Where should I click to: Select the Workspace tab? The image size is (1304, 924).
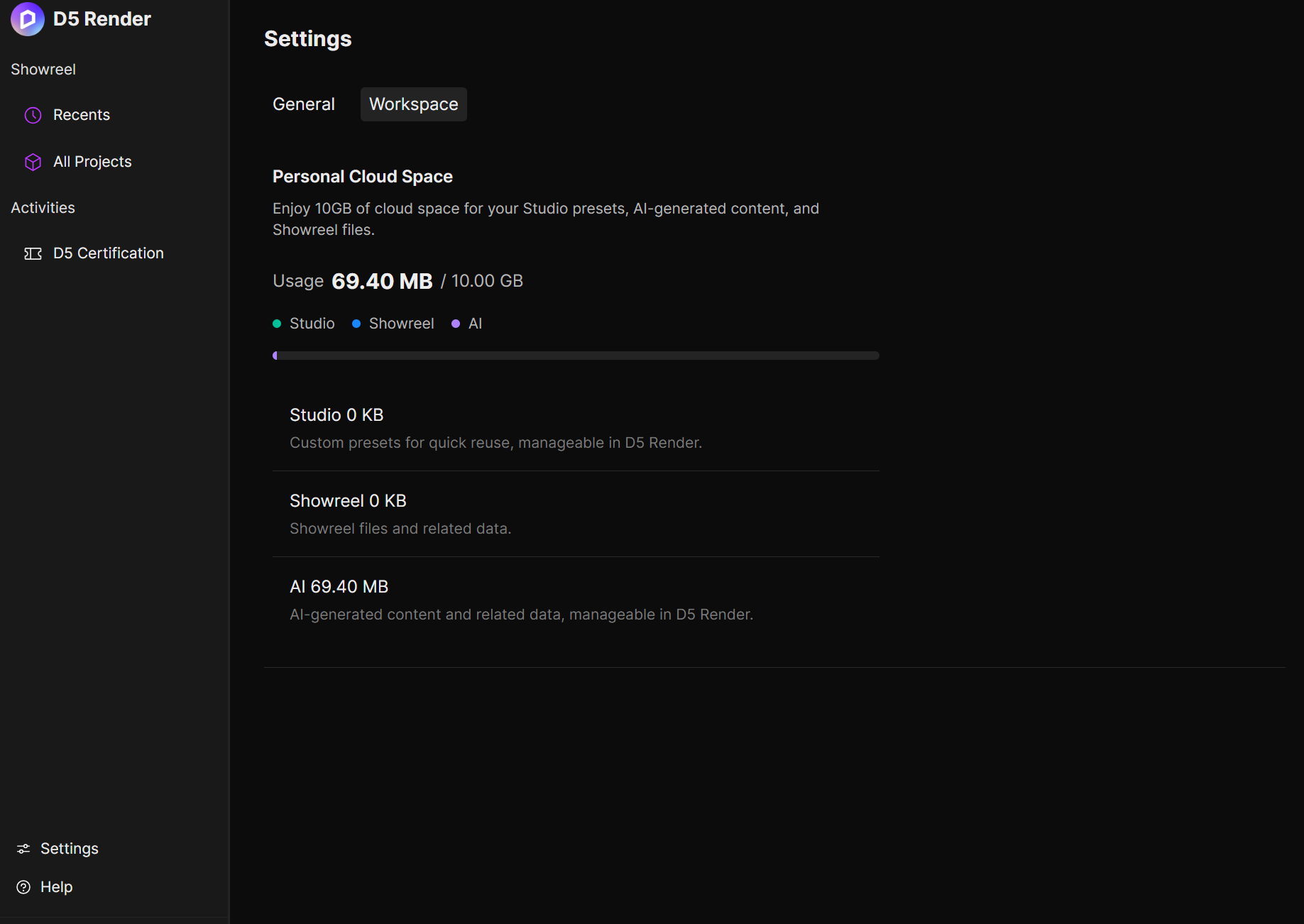pyautogui.click(x=413, y=104)
